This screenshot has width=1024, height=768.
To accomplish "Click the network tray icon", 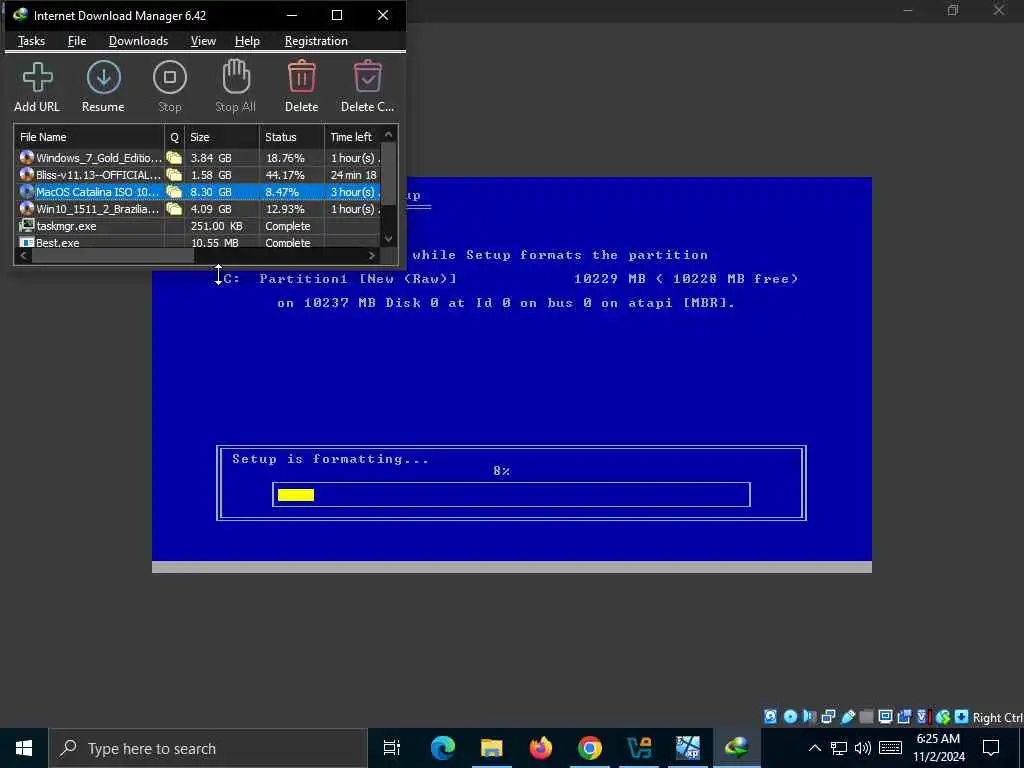I will (839, 748).
